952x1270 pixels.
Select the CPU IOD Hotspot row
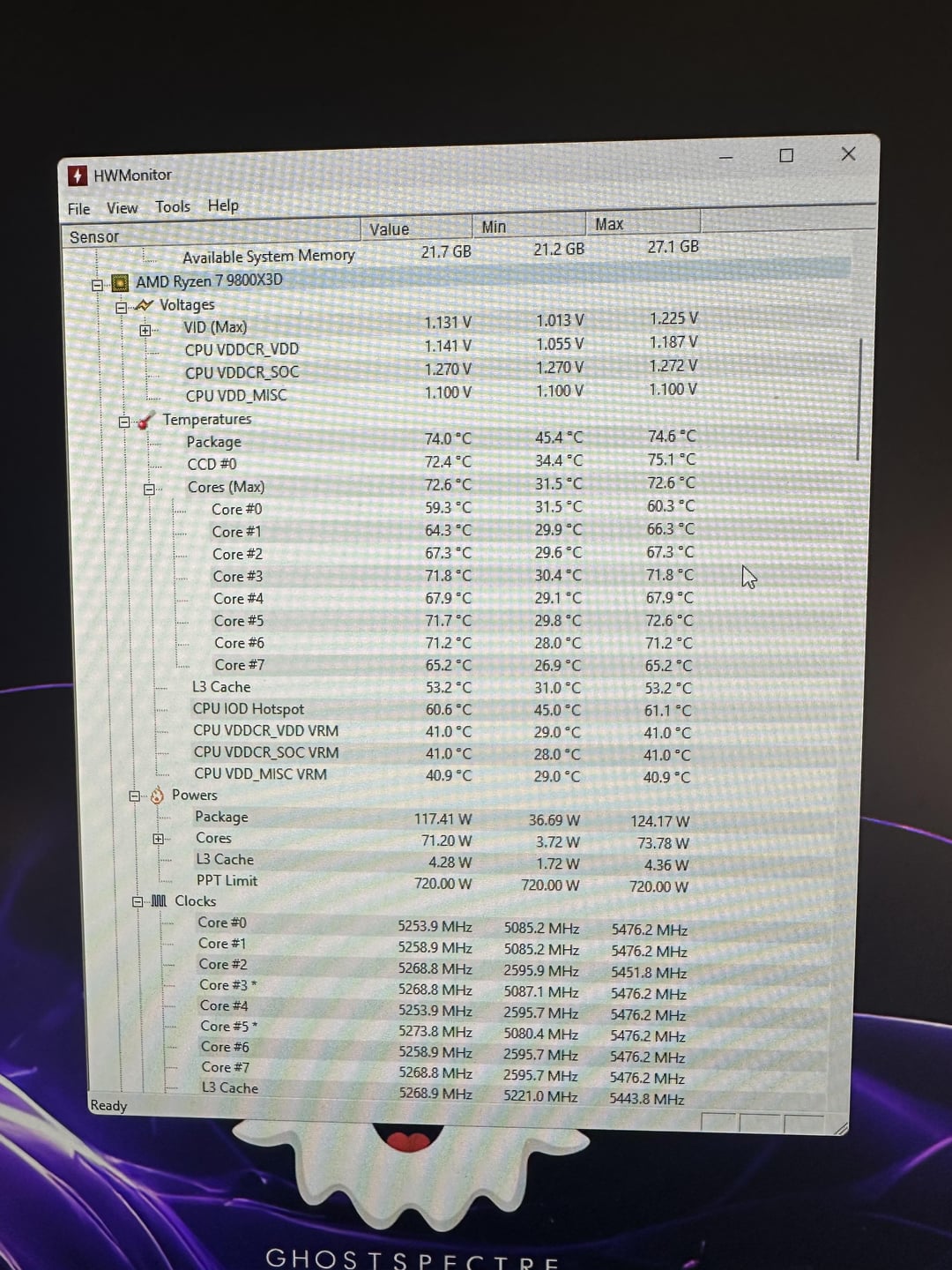(441, 709)
